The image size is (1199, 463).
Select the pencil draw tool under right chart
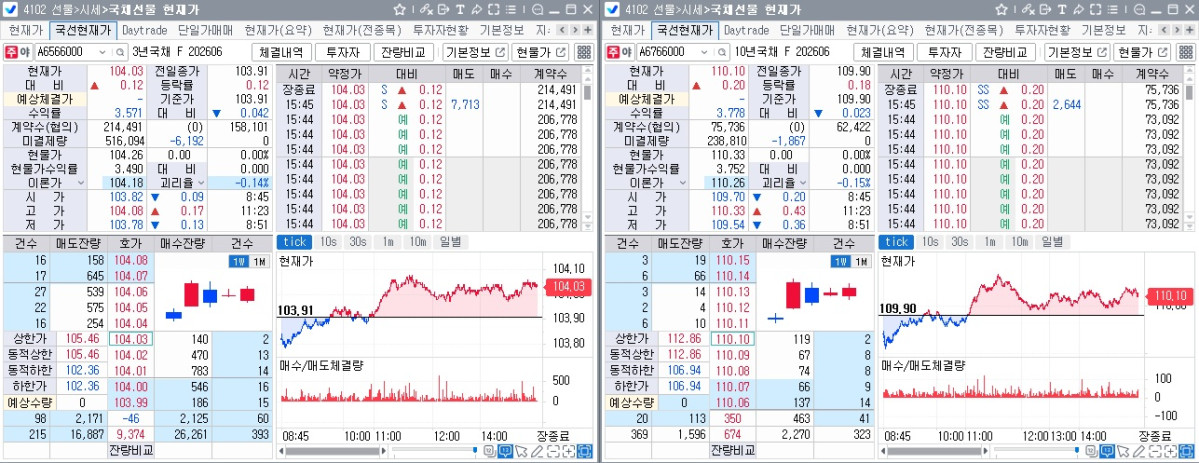tap(1140, 451)
